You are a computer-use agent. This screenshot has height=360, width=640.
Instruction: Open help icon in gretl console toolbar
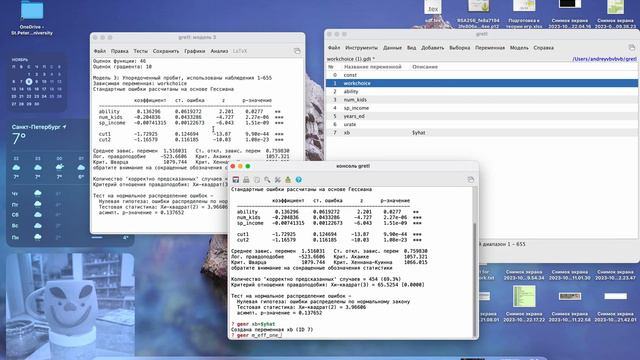(299, 180)
